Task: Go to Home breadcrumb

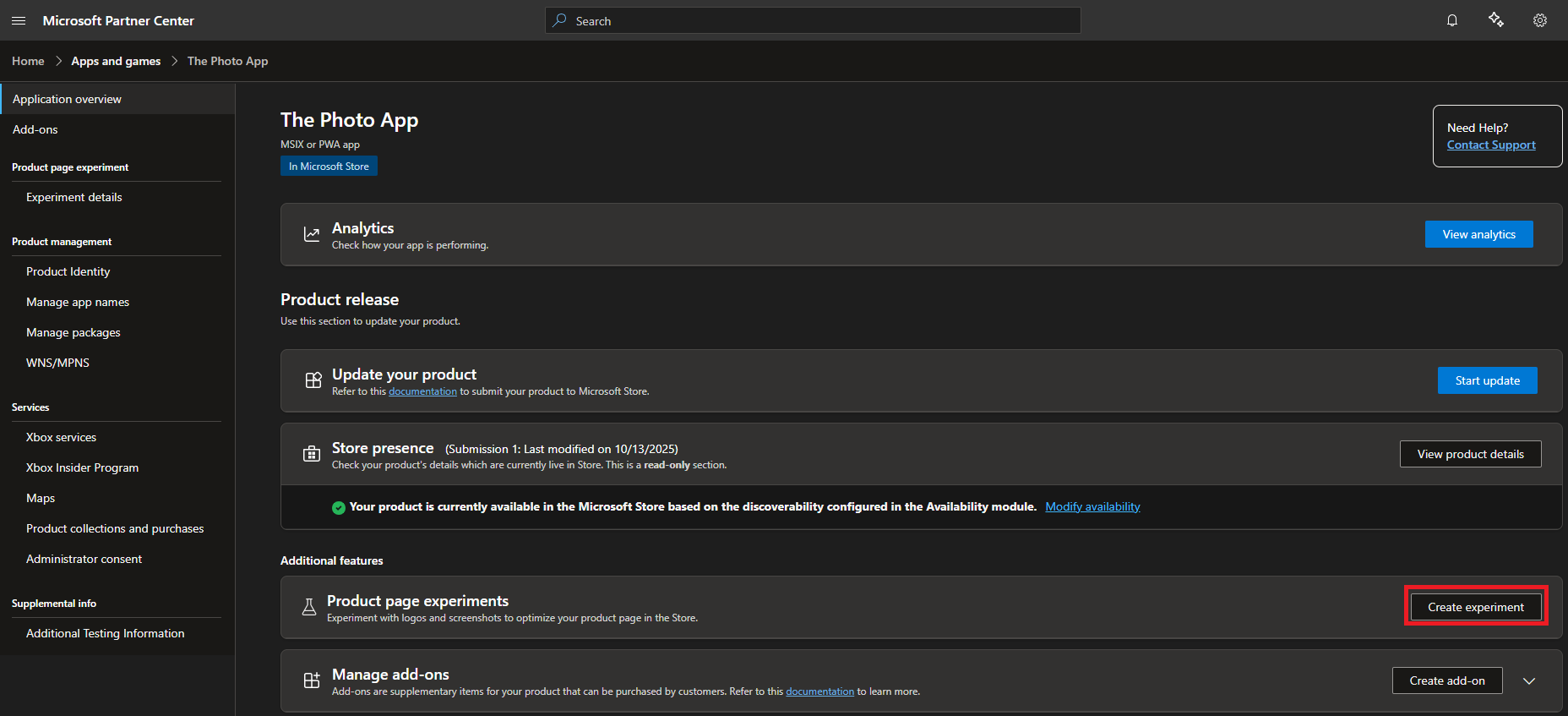Action: [28, 61]
